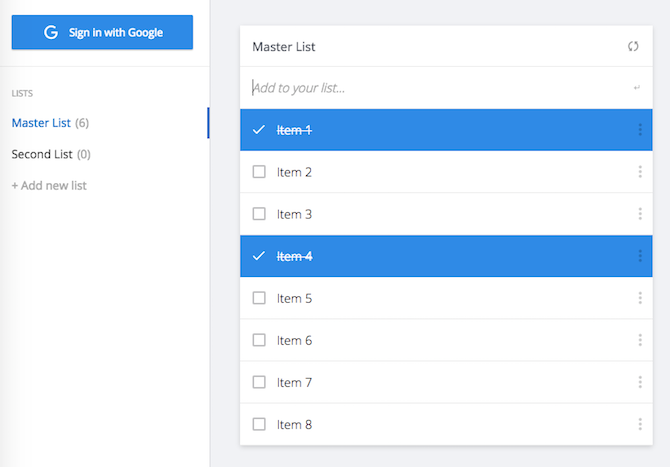This screenshot has height=467, width=670.
Task: Click the enter arrow icon in add field
Action: 636,88
